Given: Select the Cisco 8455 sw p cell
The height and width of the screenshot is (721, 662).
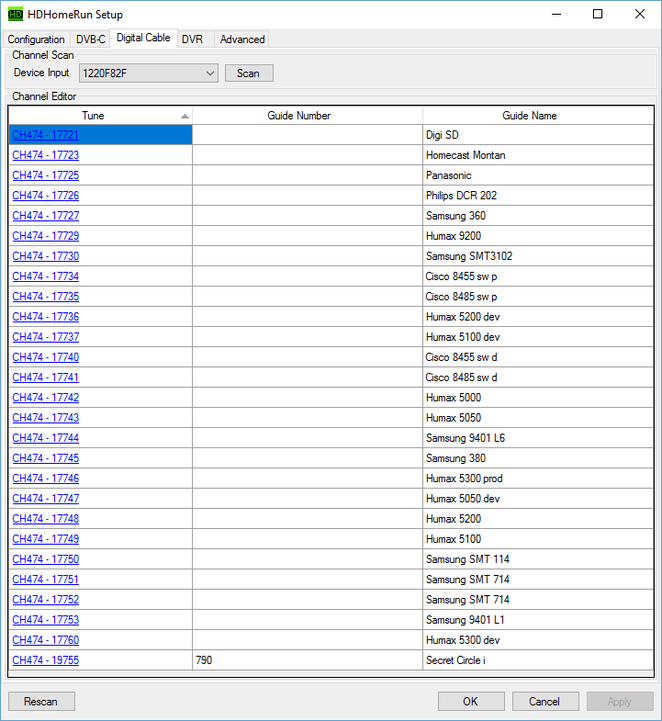Looking at the screenshot, I should [x=538, y=276].
